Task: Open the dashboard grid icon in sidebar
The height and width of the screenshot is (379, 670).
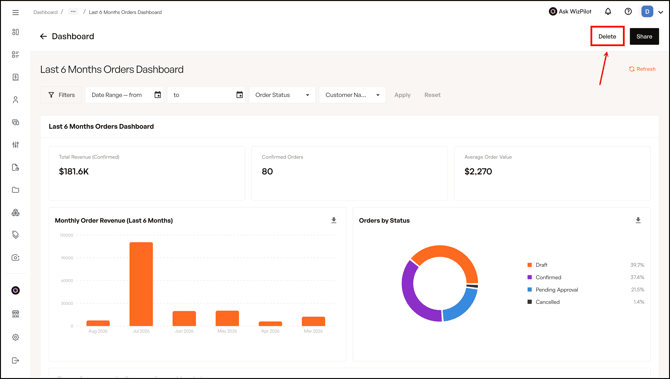Action: pyautogui.click(x=15, y=32)
